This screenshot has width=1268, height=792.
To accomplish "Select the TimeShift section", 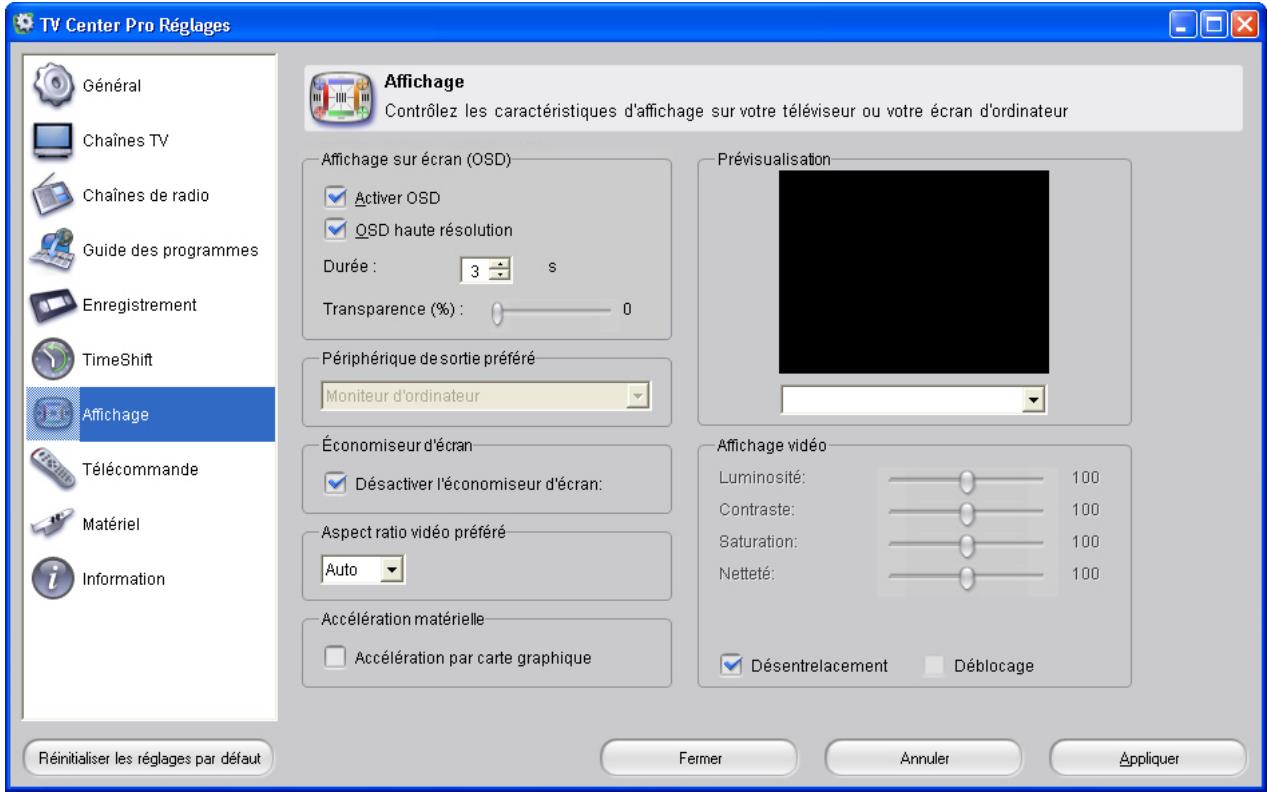I will (x=148, y=361).
